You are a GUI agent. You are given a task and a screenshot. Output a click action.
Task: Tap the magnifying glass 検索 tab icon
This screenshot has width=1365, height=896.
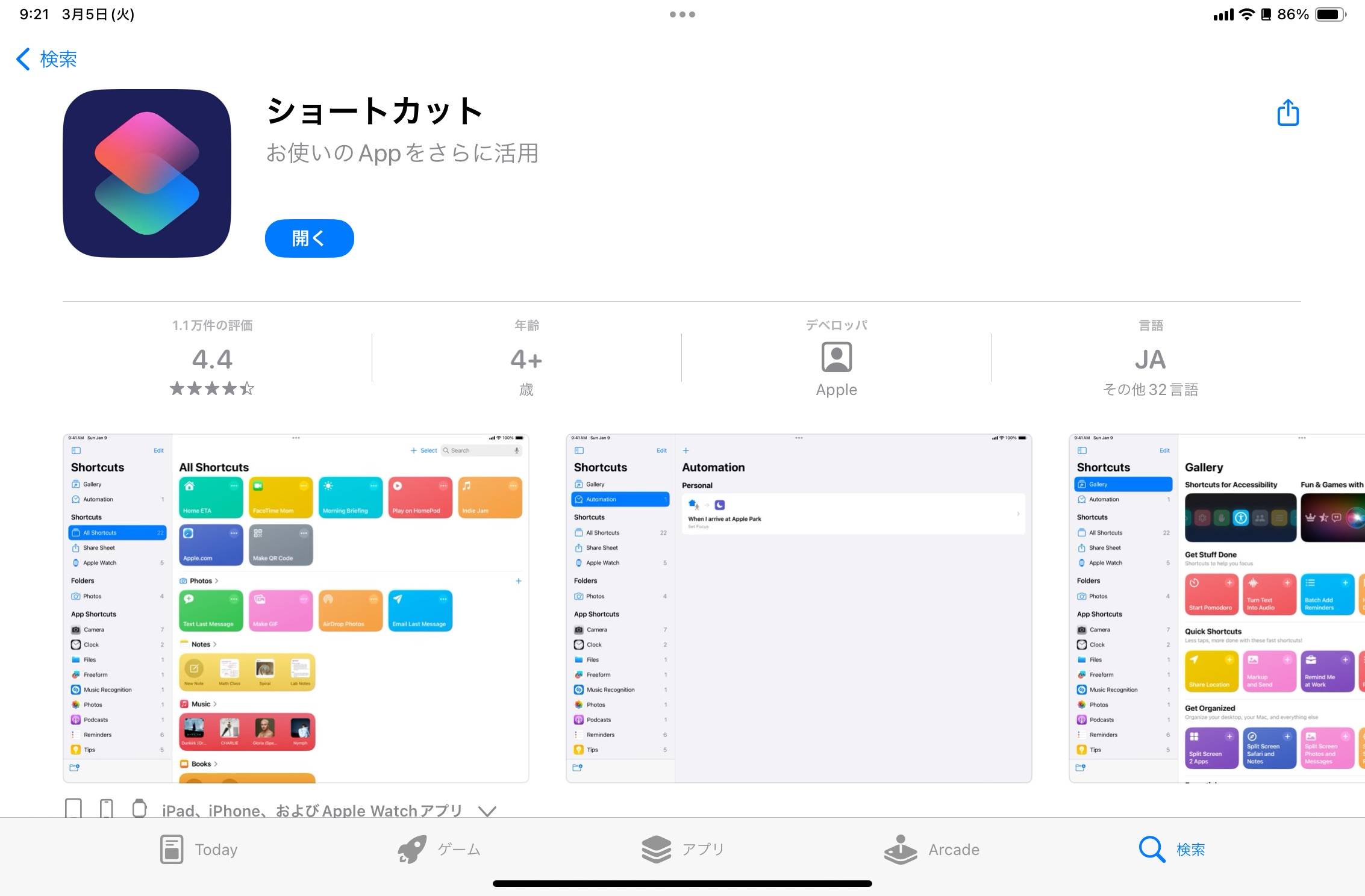[1152, 850]
